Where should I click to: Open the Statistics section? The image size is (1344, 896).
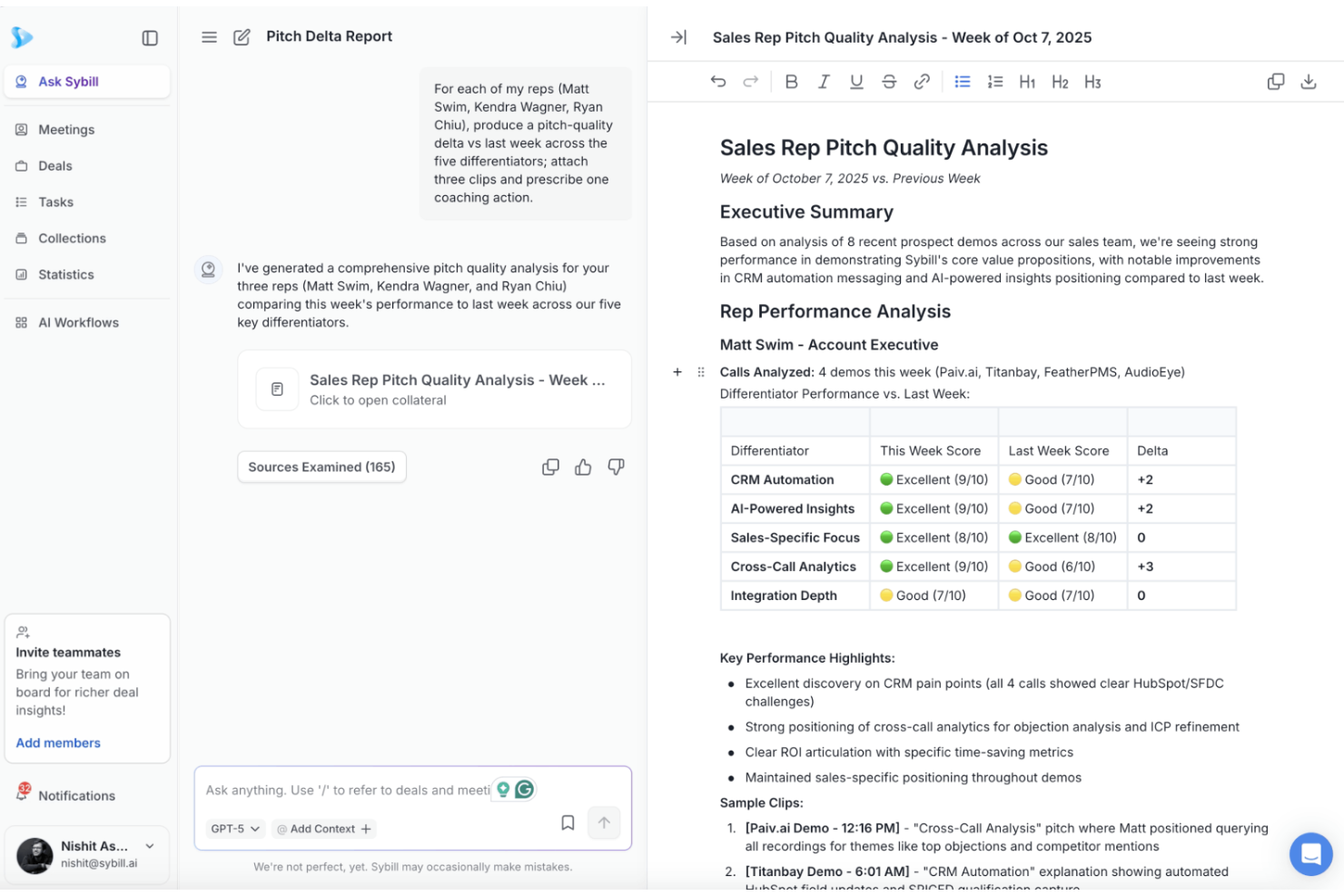click(64, 274)
